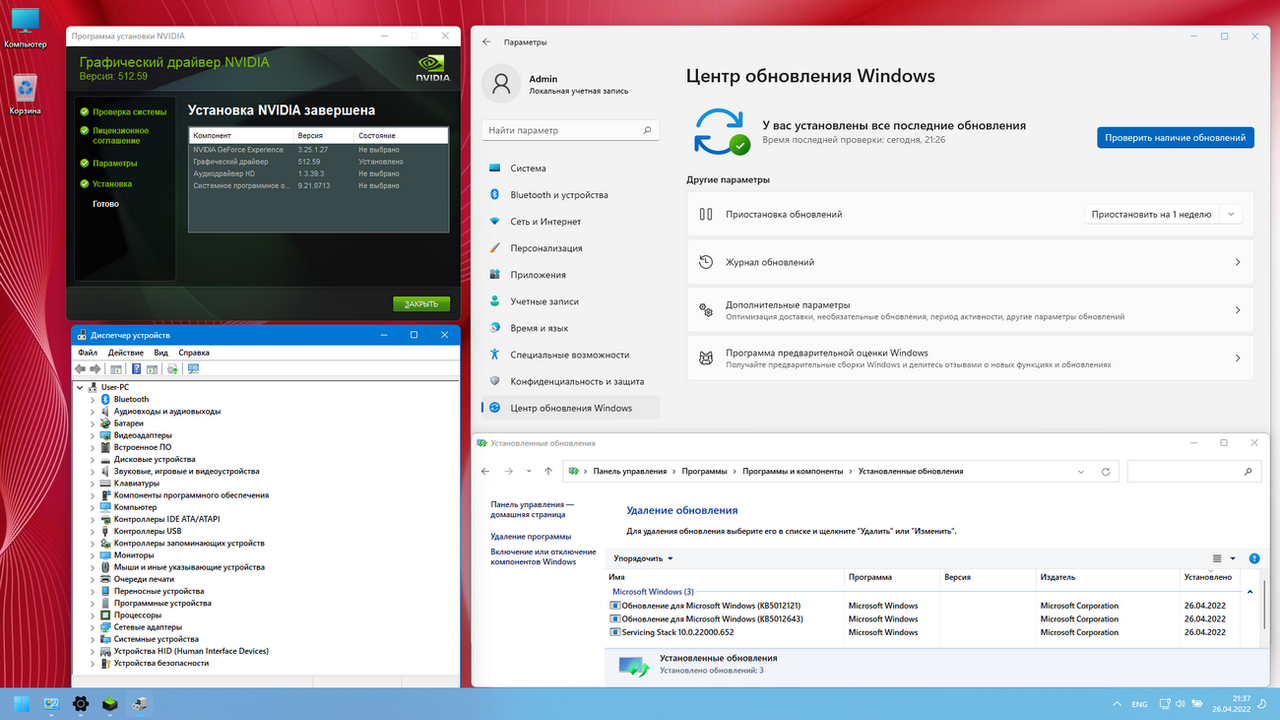Click the Installed Updates search box
The width and height of the screenshot is (1280, 720).
click(1193, 471)
